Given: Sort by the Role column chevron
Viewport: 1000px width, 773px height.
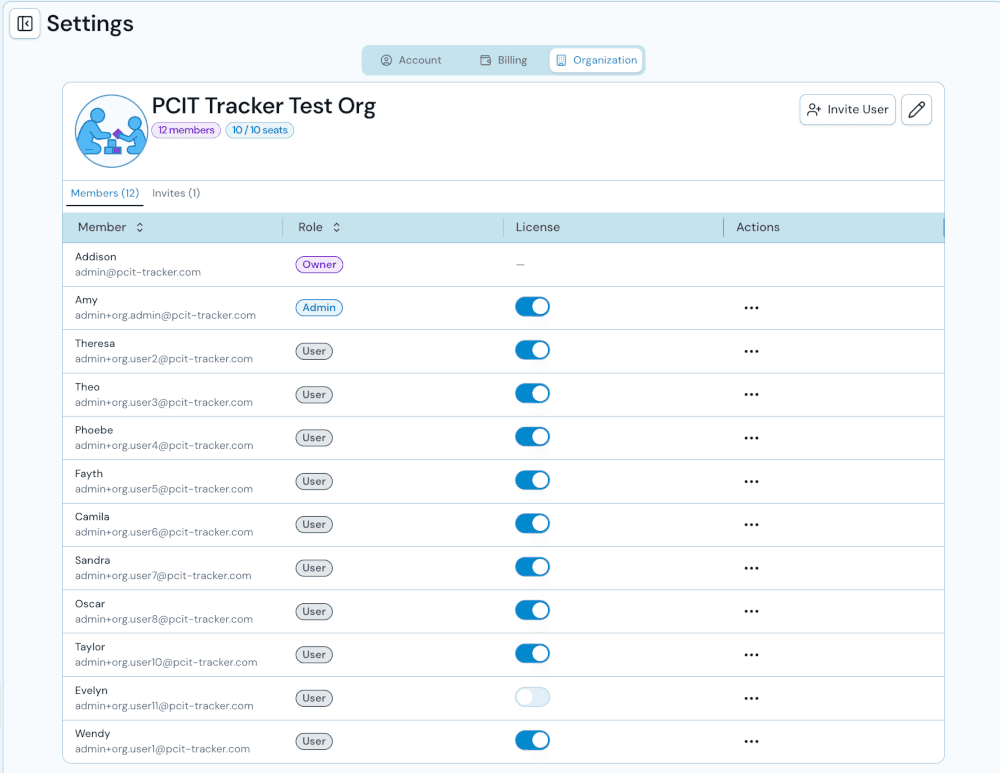Looking at the screenshot, I should point(334,227).
